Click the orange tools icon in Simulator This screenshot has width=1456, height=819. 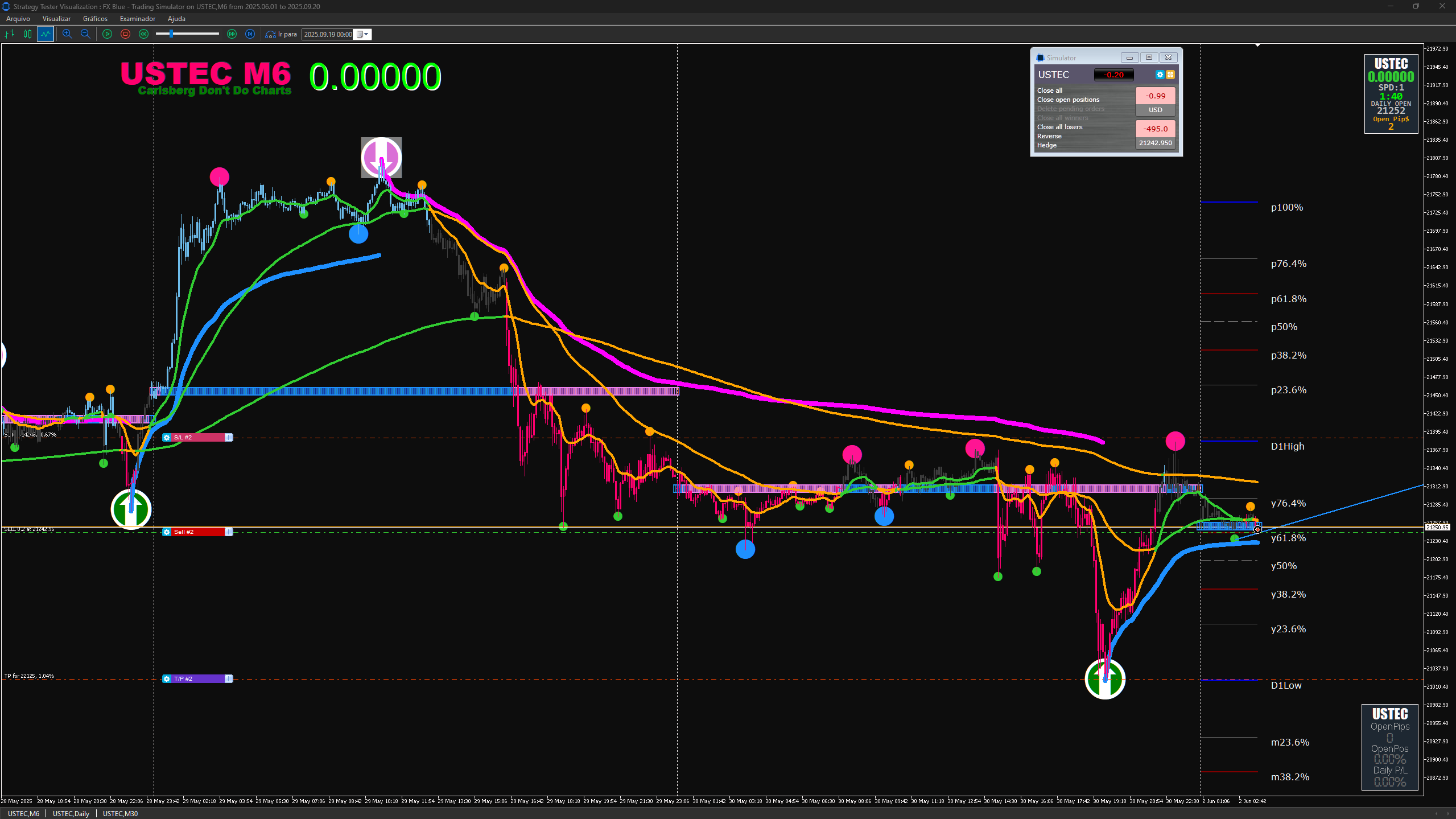[x=1170, y=75]
